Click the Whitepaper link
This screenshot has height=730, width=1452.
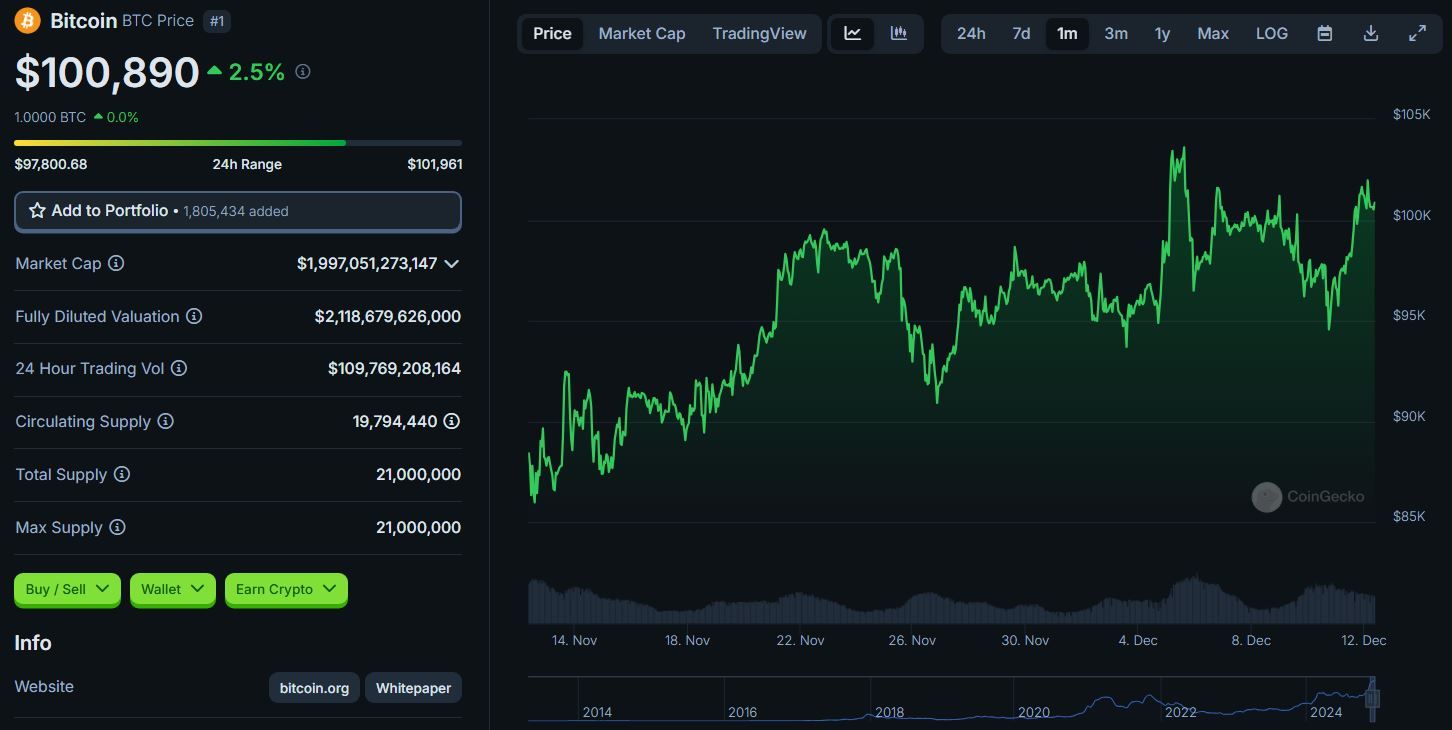(413, 688)
